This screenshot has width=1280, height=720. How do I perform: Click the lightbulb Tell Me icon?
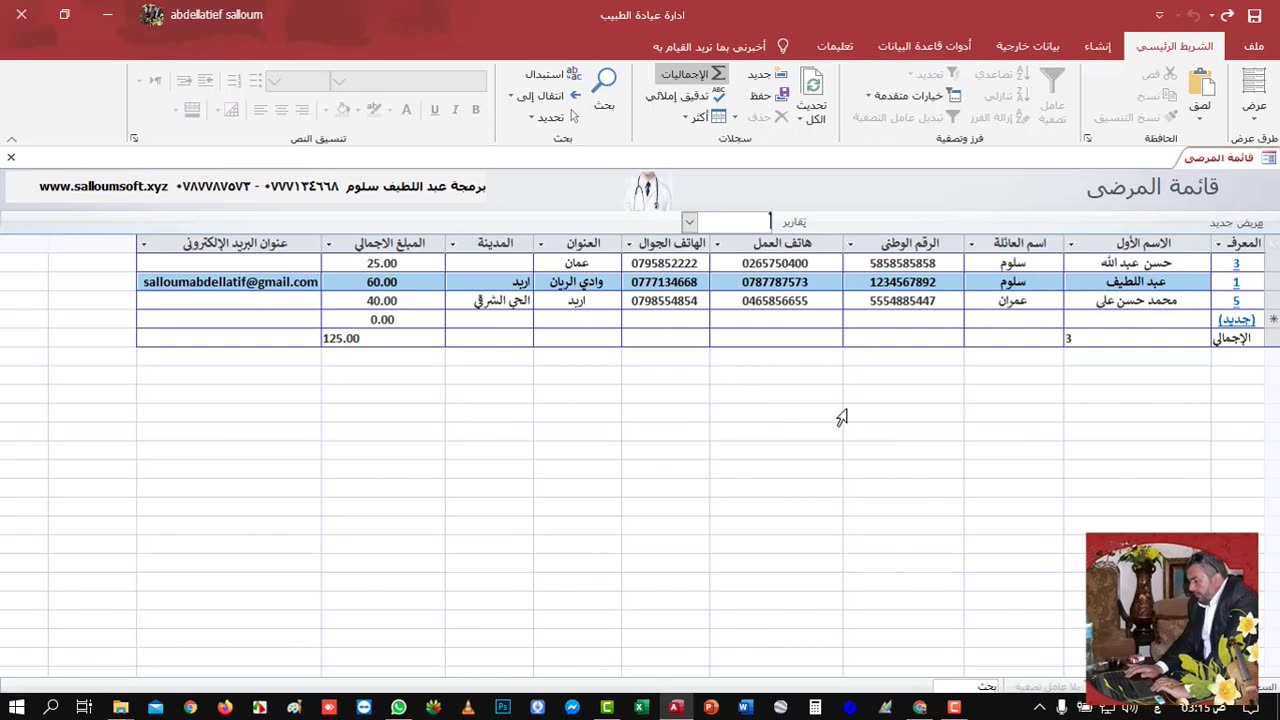tap(783, 46)
